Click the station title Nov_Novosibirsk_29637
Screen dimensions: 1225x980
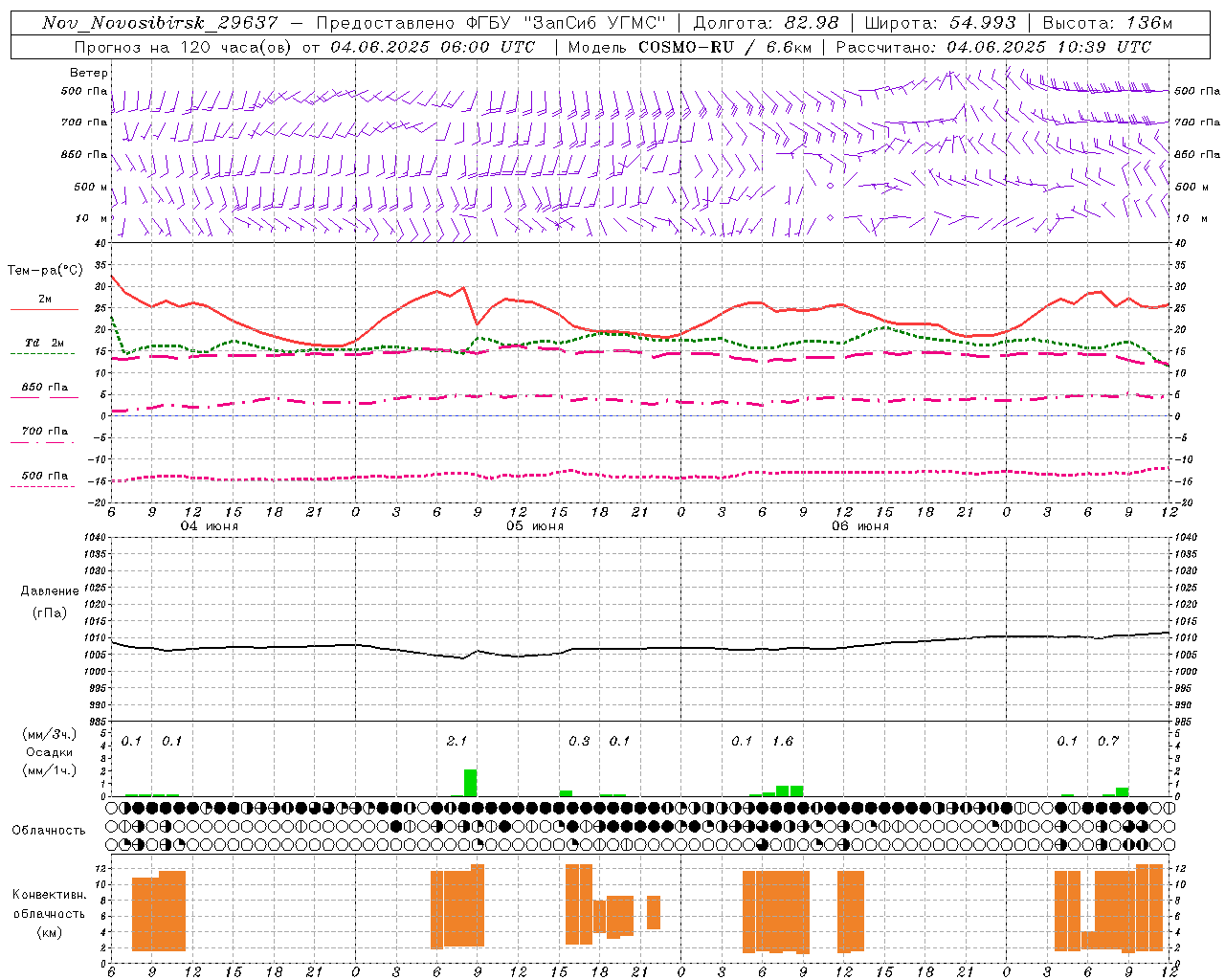pos(160,23)
